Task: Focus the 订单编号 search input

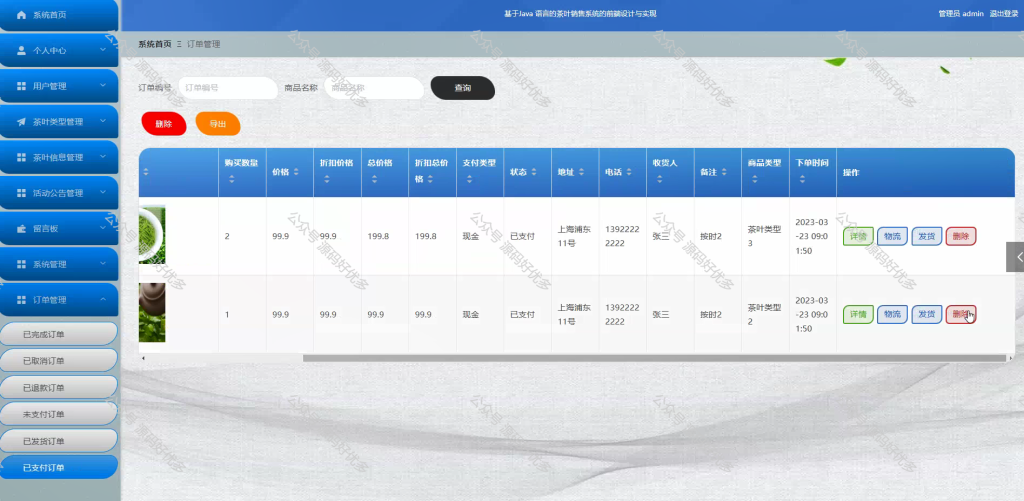Action: coord(228,88)
